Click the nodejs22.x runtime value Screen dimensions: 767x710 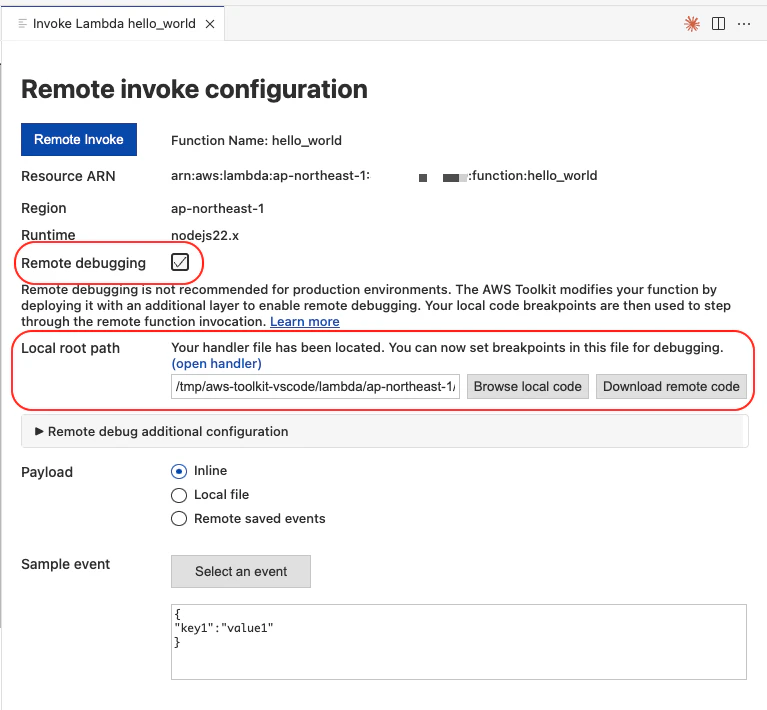click(204, 235)
